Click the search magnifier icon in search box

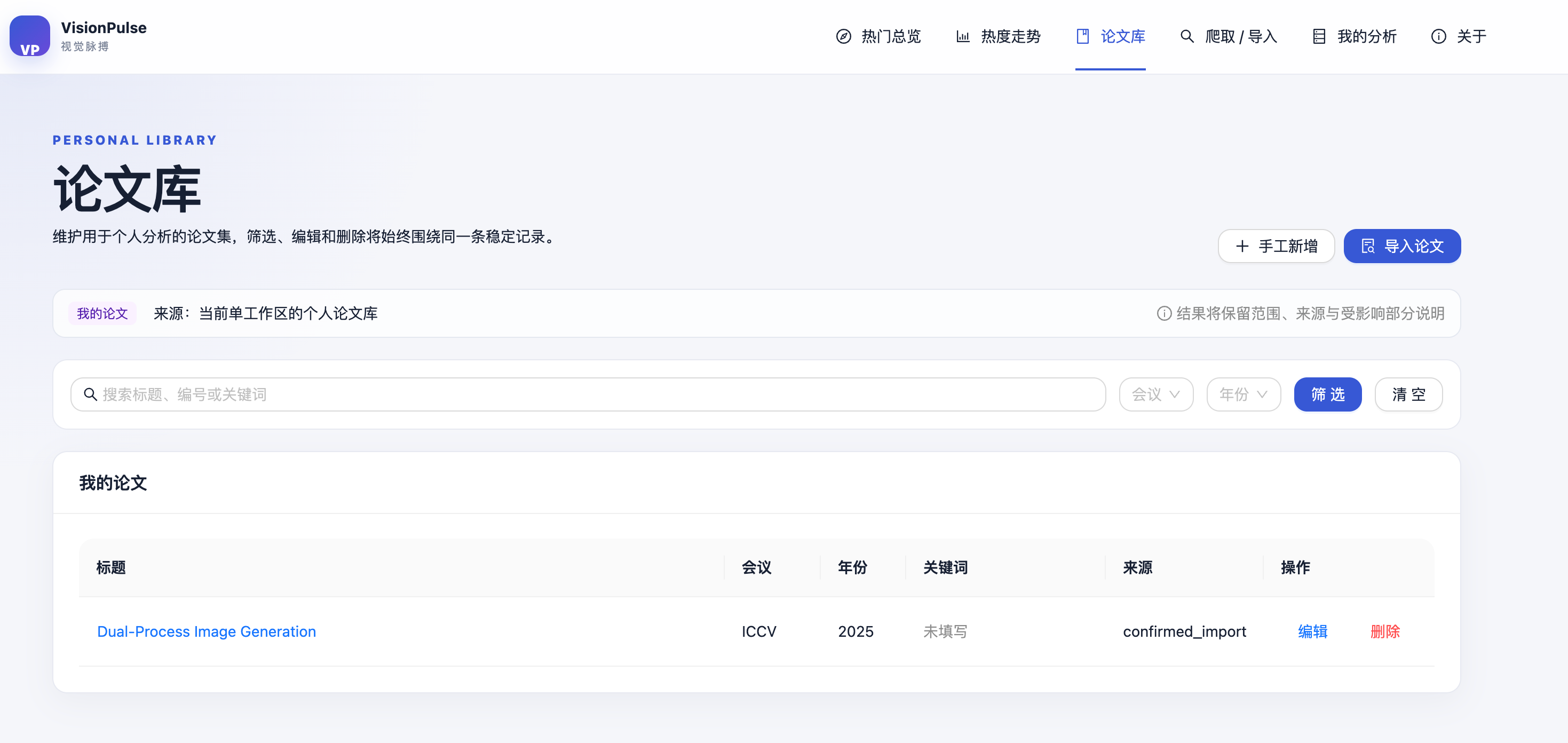point(90,394)
